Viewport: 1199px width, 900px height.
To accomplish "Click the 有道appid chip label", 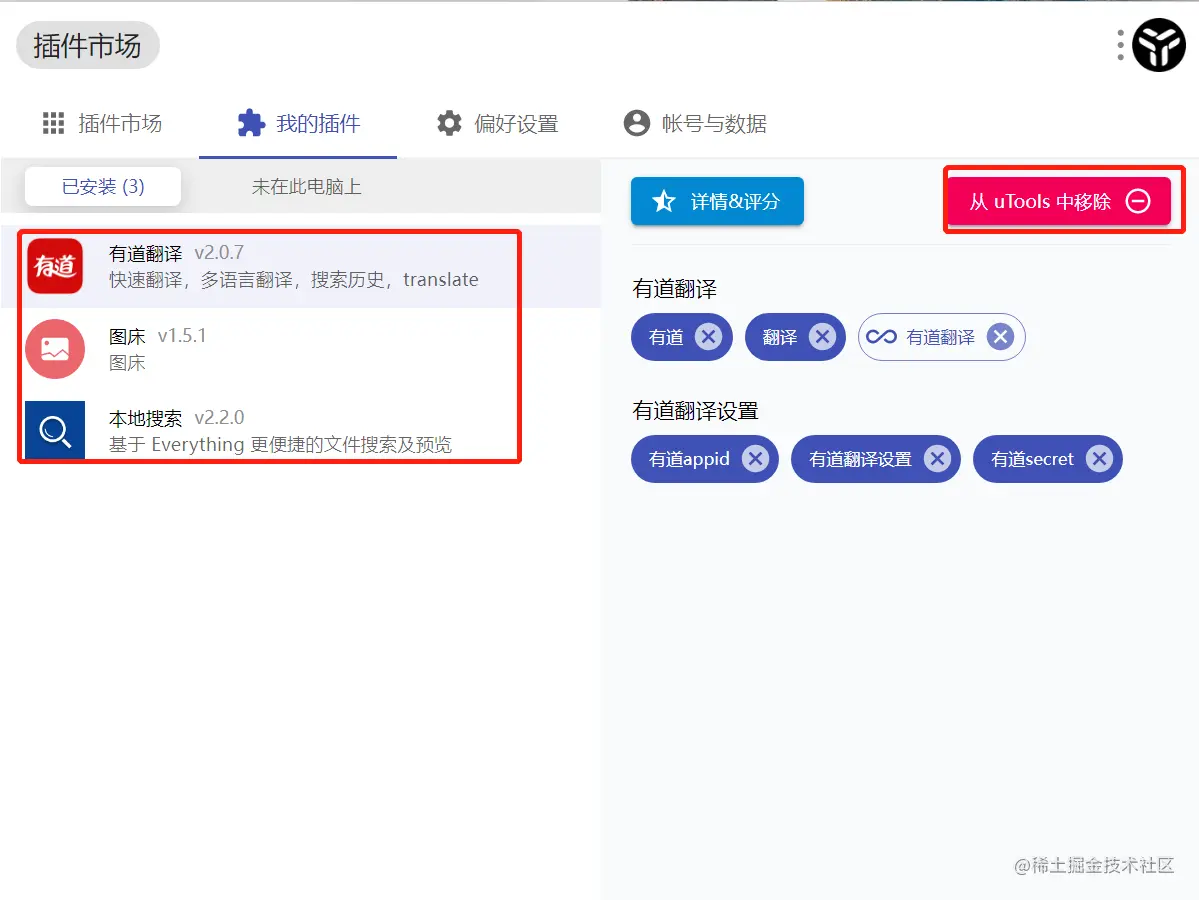I will (x=689, y=459).
